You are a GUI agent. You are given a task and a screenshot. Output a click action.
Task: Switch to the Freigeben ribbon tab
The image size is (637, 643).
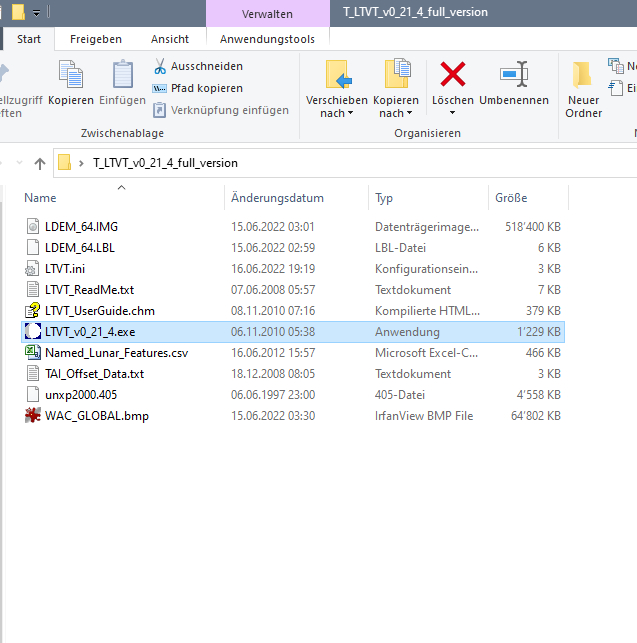pos(96,39)
